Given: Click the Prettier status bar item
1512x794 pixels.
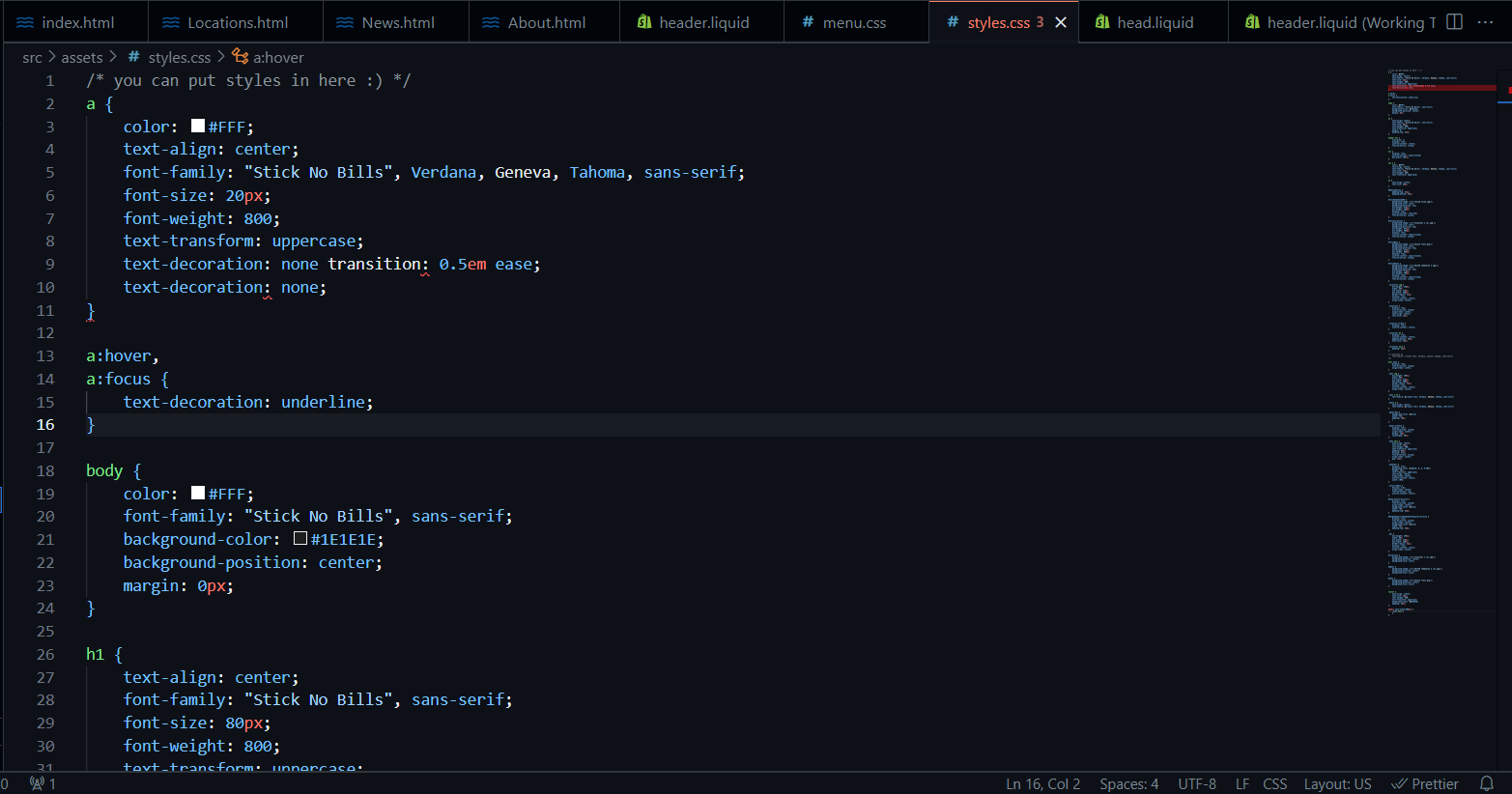Looking at the screenshot, I should 1425,783.
